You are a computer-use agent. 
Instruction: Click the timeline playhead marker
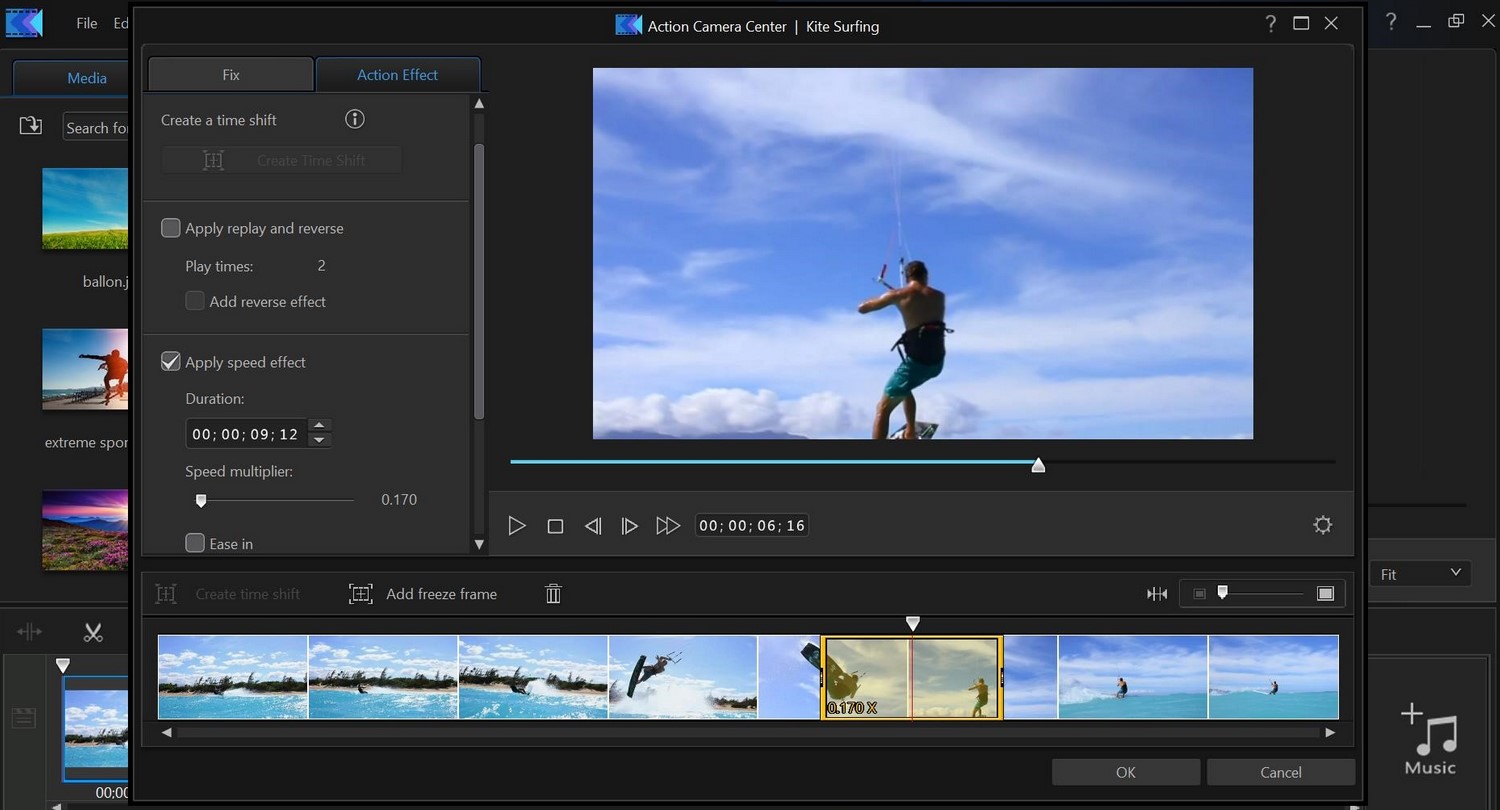tap(912, 624)
